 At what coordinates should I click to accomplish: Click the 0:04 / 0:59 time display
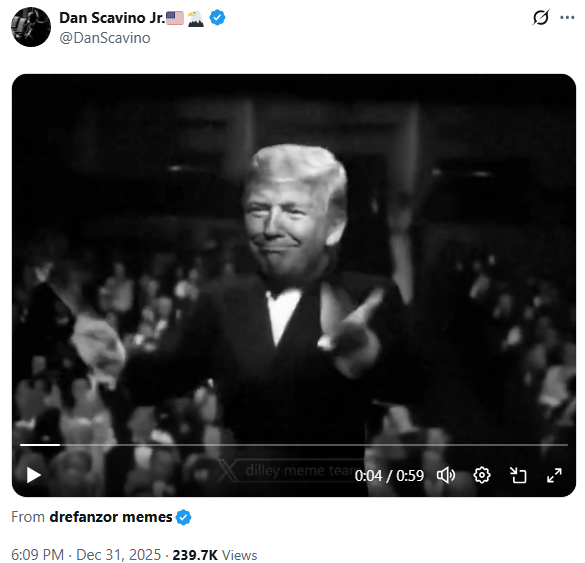click(389, 476)
